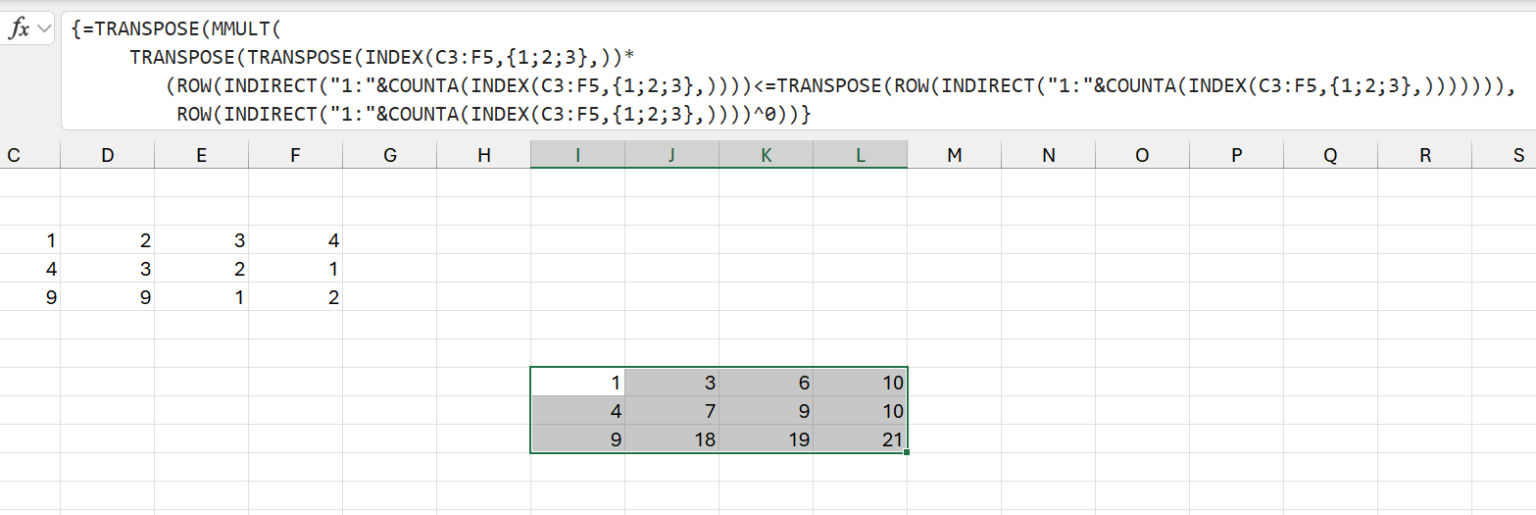Select column S header
1536x515 pixels.
1504,155
